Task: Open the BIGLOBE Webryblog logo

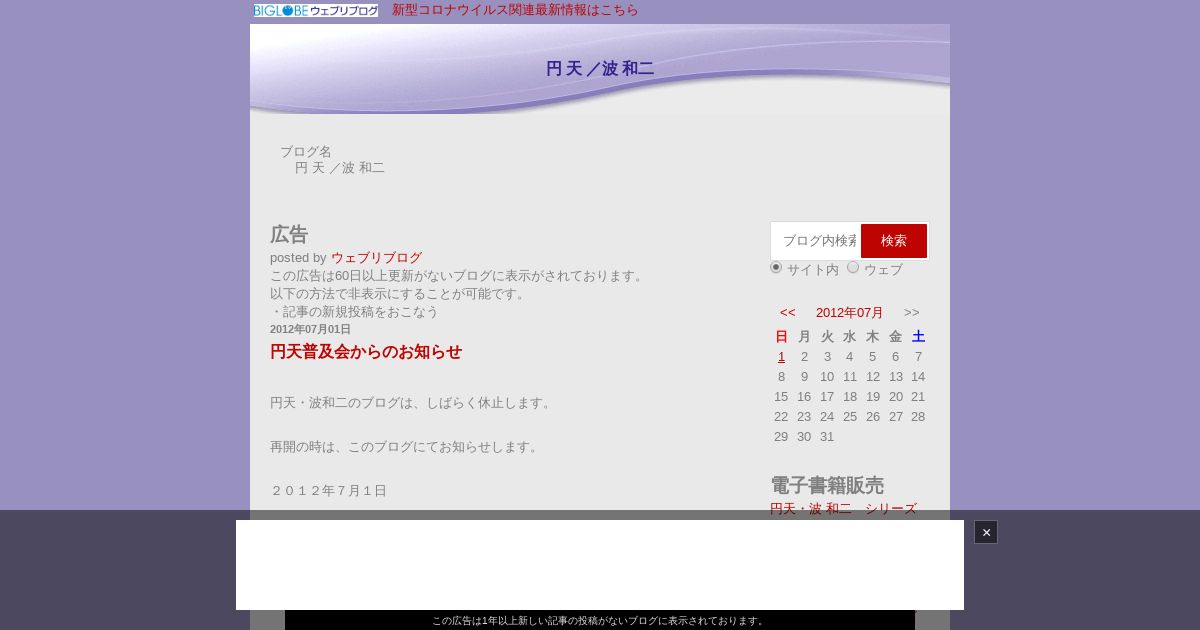Action: (x=316, y=10)
